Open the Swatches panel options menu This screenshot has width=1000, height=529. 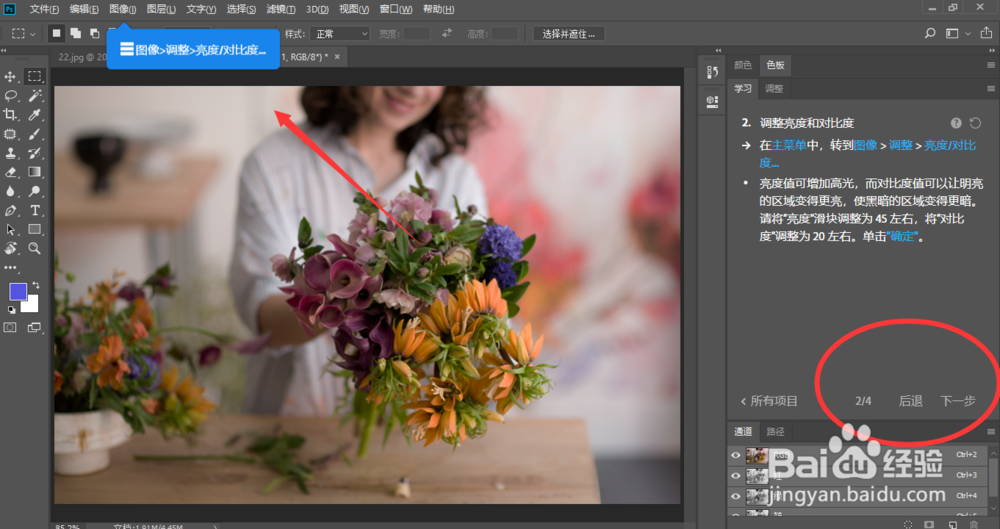coord(990,65)
